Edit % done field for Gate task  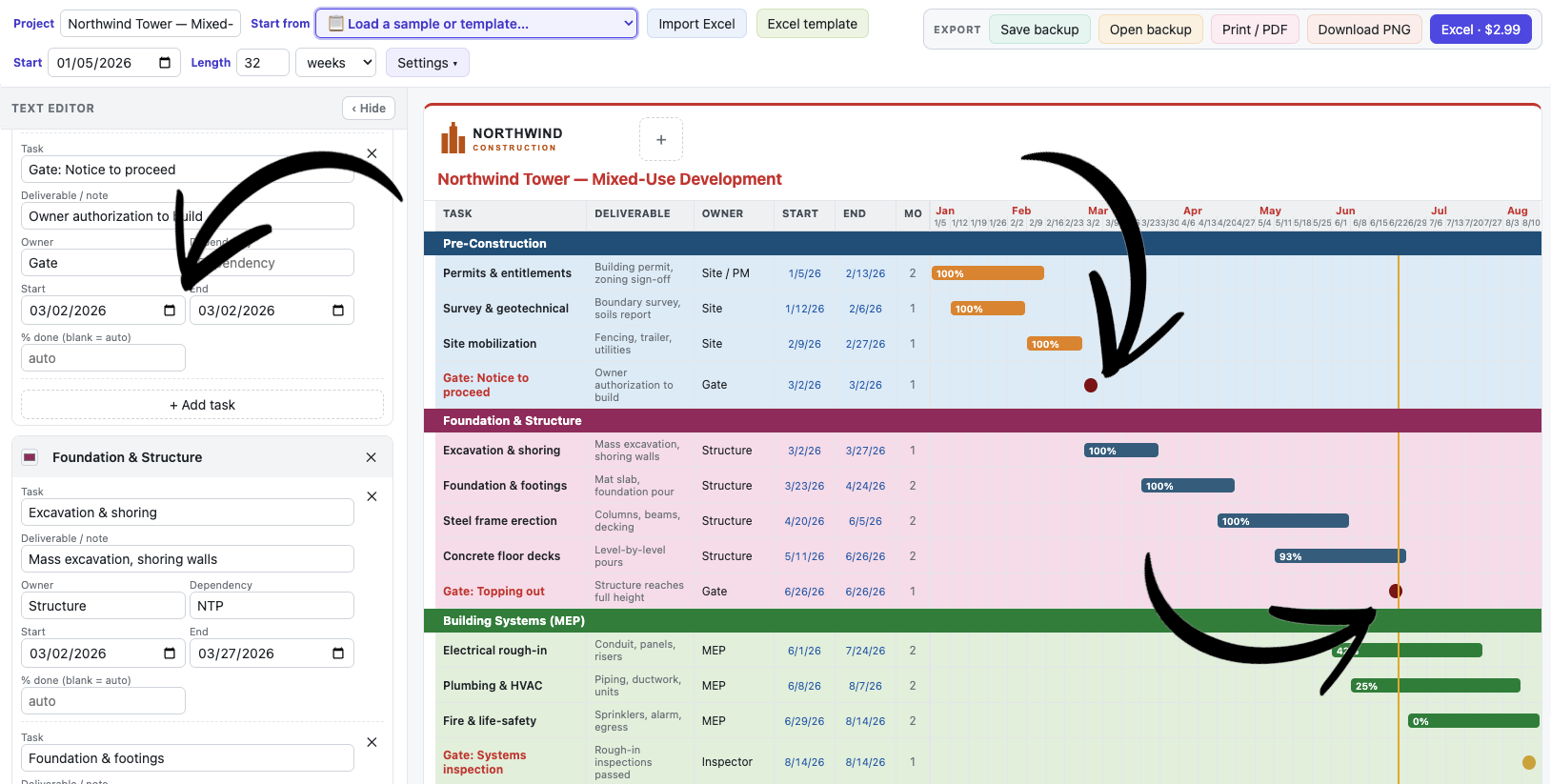103,358
